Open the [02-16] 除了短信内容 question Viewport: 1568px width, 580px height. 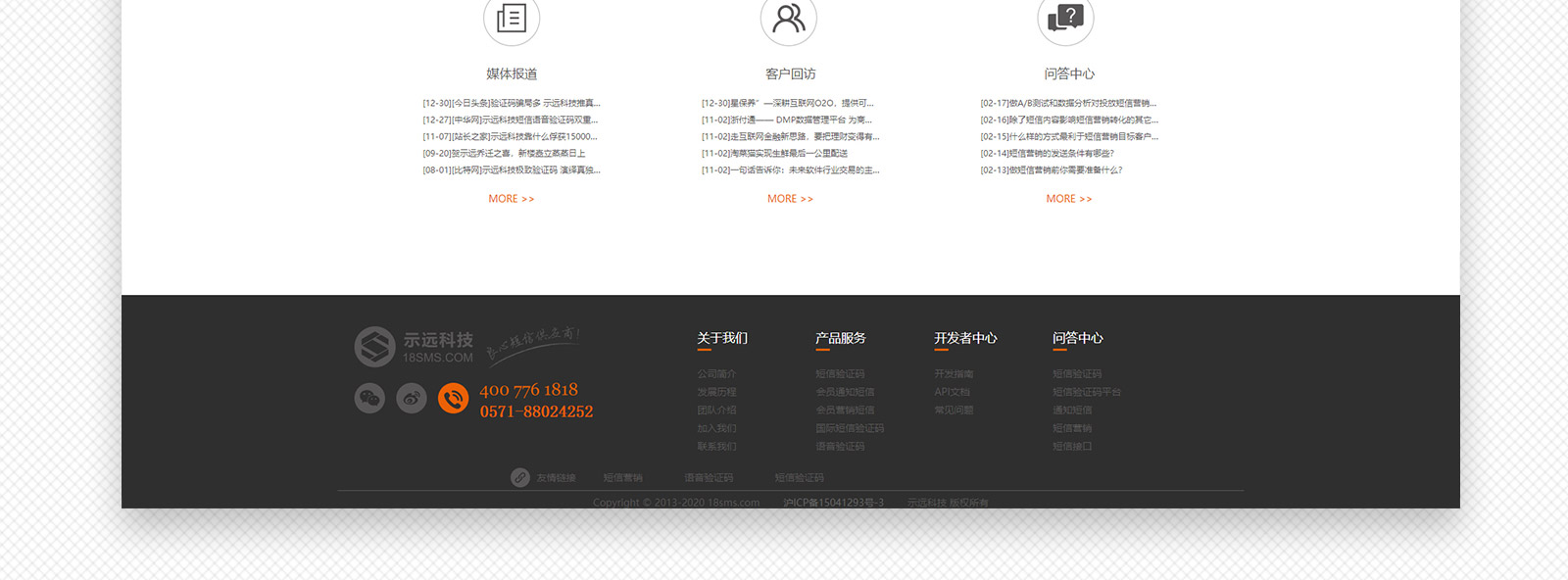[1069, 120]
